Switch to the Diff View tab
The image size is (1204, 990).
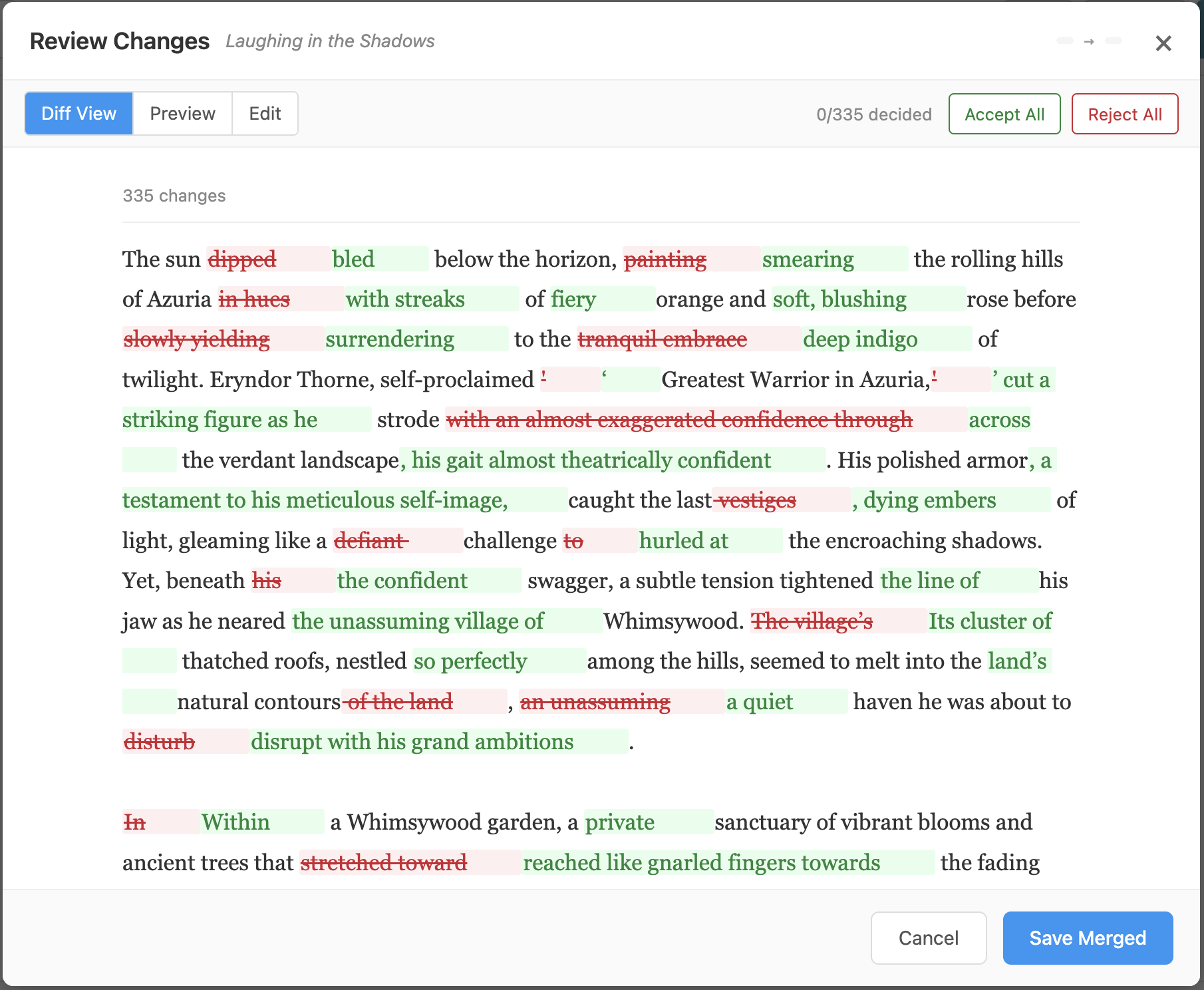(x=79, y=114)
